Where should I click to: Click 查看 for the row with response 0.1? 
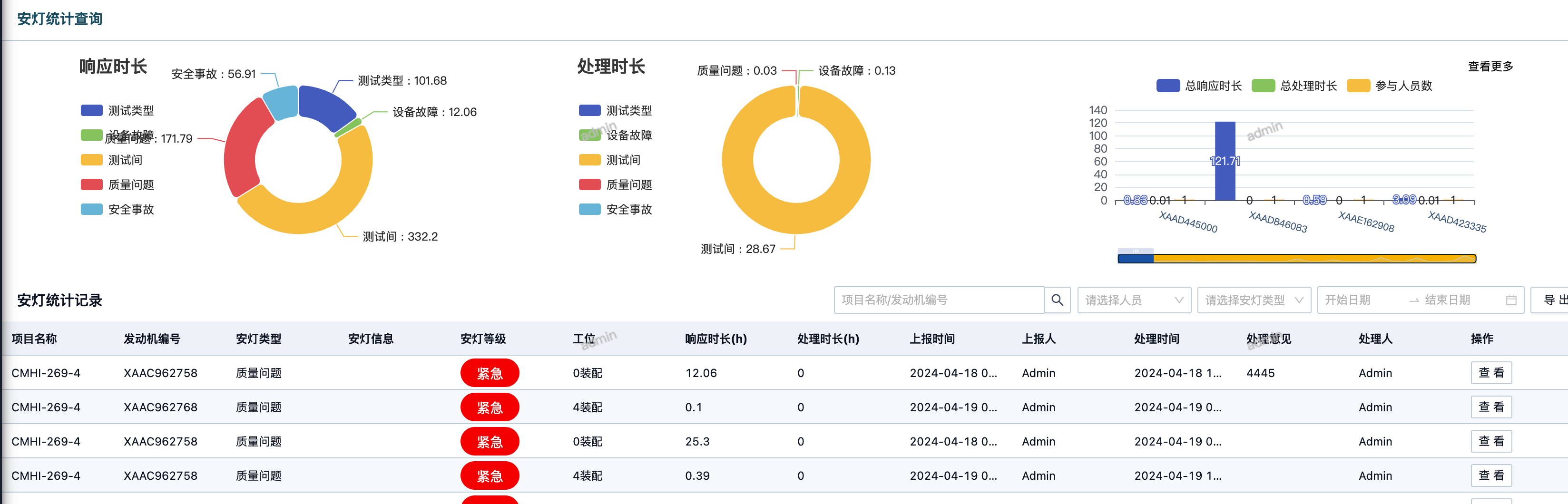point(1491,407)
